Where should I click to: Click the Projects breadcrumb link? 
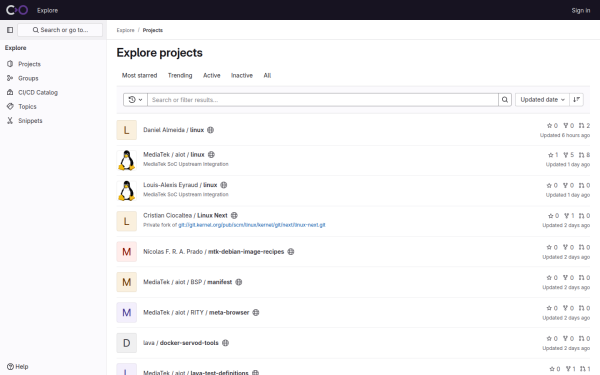click(x=153, y=30)
